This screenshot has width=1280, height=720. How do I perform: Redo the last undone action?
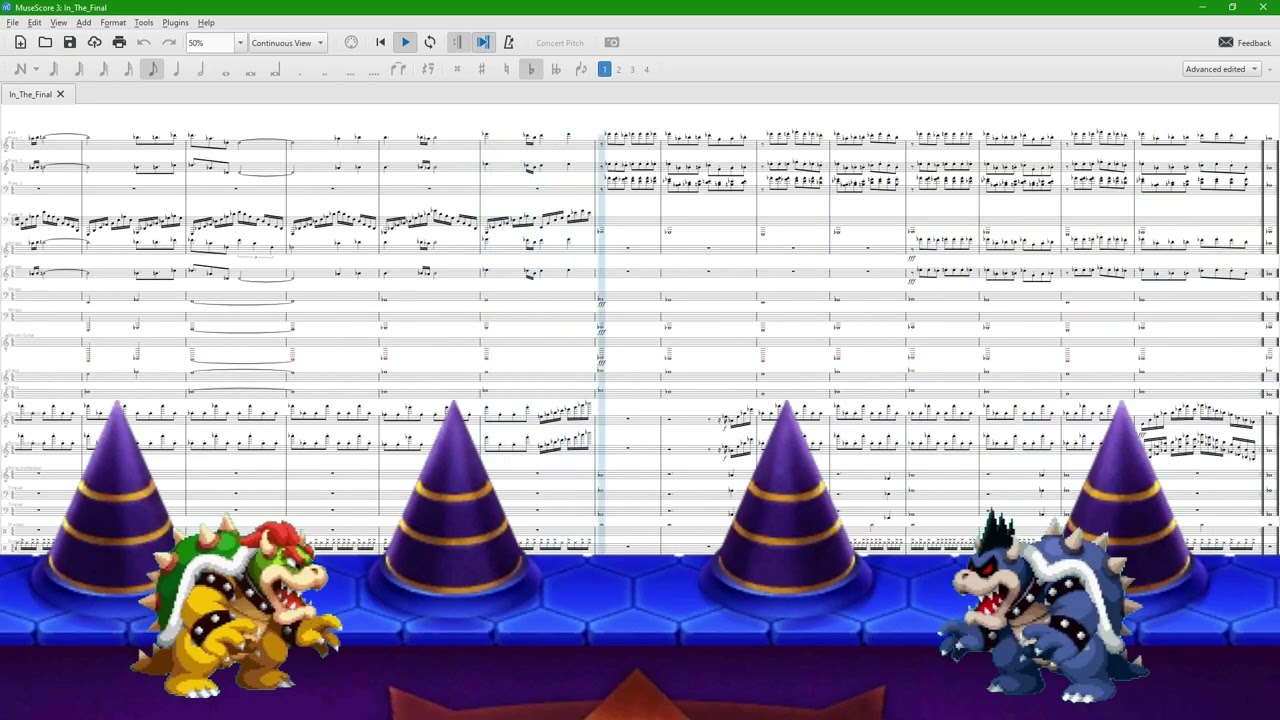point(168,43)
